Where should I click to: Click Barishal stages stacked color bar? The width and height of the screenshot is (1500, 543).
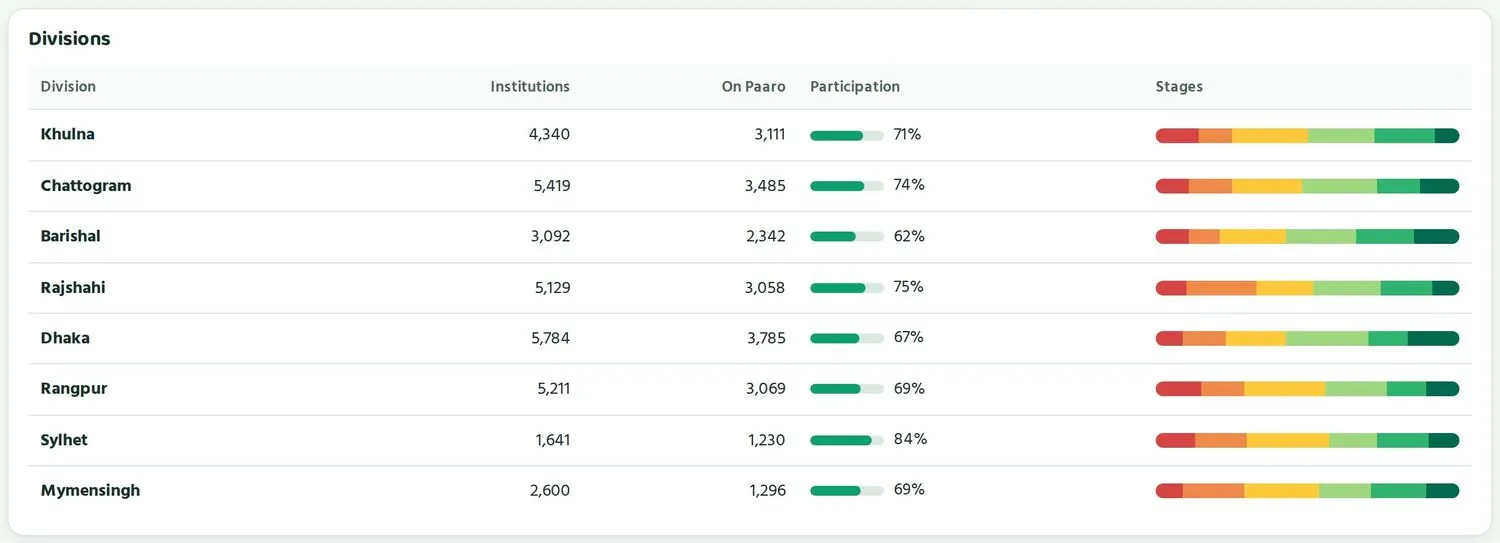[1307, 237]
